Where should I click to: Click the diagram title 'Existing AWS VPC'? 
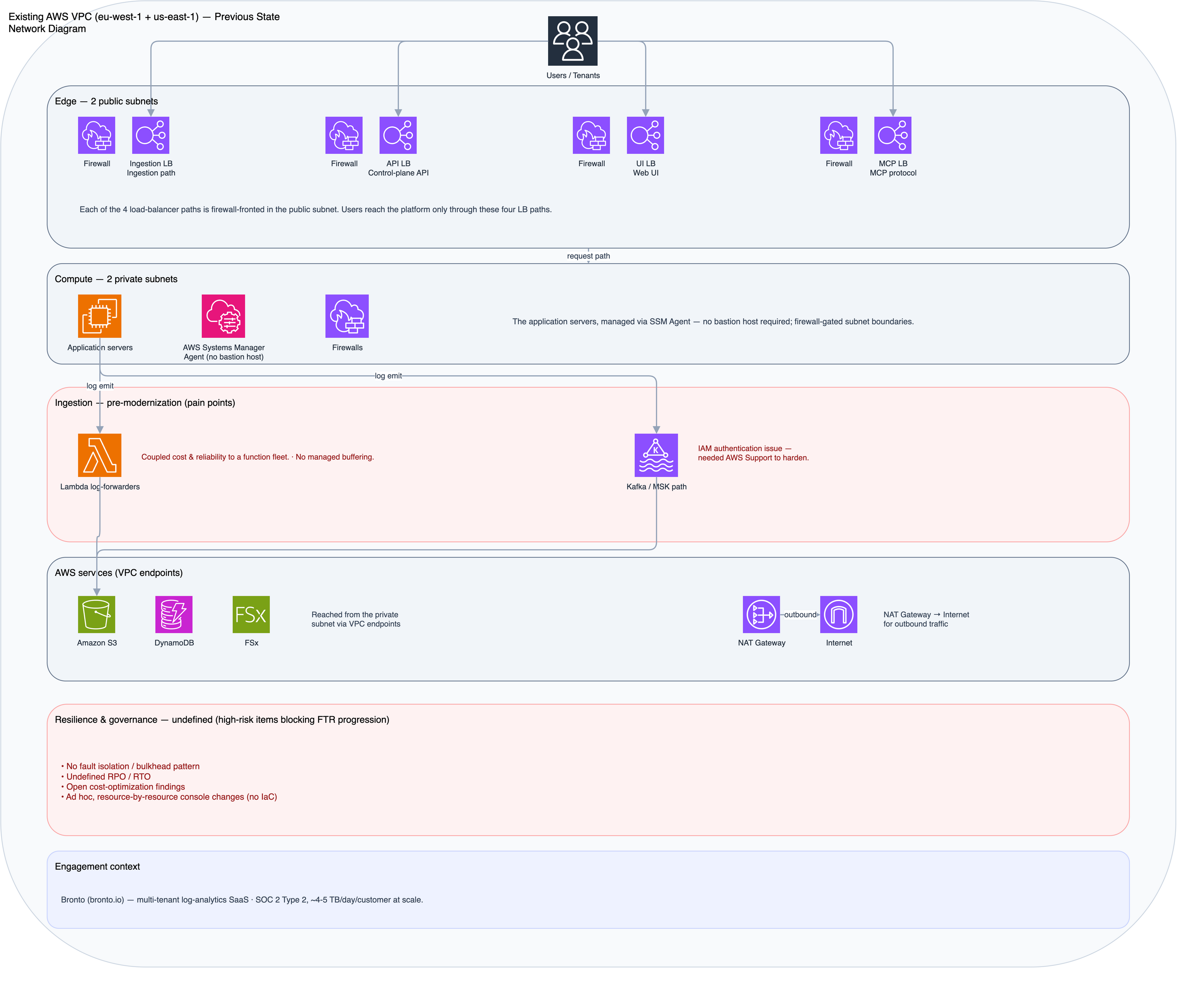[144, 23]
